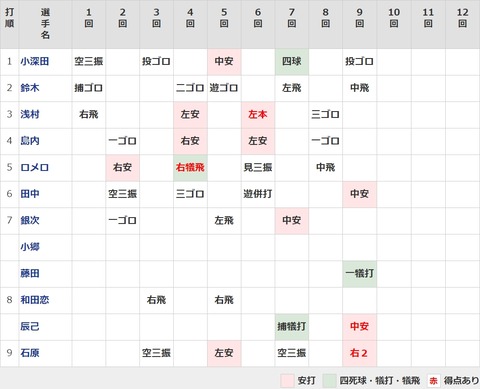Open player link 浅村

[30, 114]
